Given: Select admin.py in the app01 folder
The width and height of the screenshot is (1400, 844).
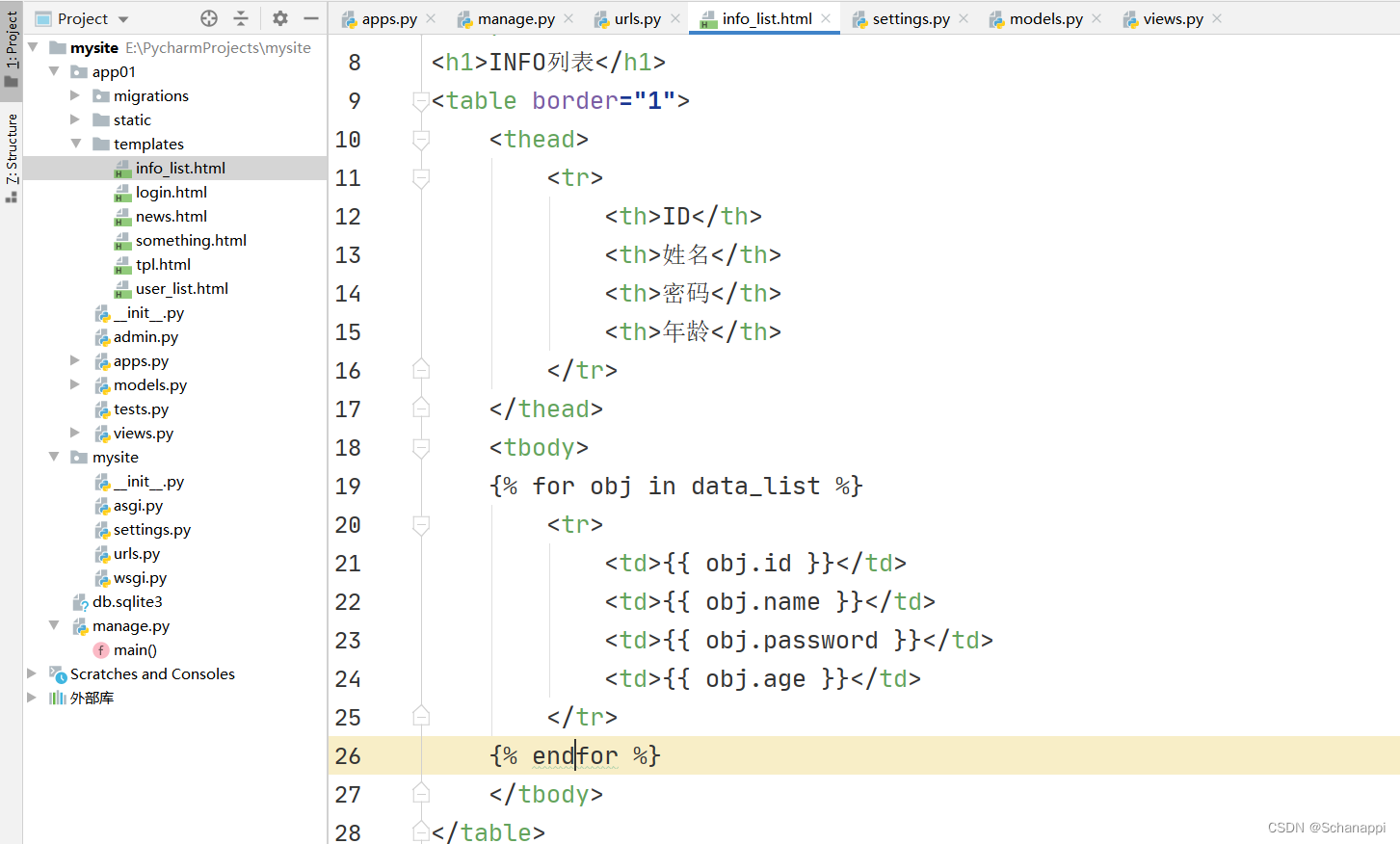Looking at the screenshot, I should pos(145,336).
